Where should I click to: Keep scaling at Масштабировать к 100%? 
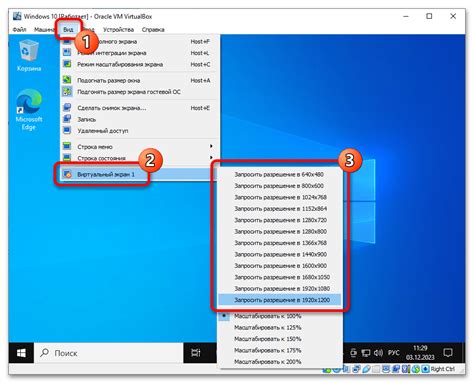point(280,316)
